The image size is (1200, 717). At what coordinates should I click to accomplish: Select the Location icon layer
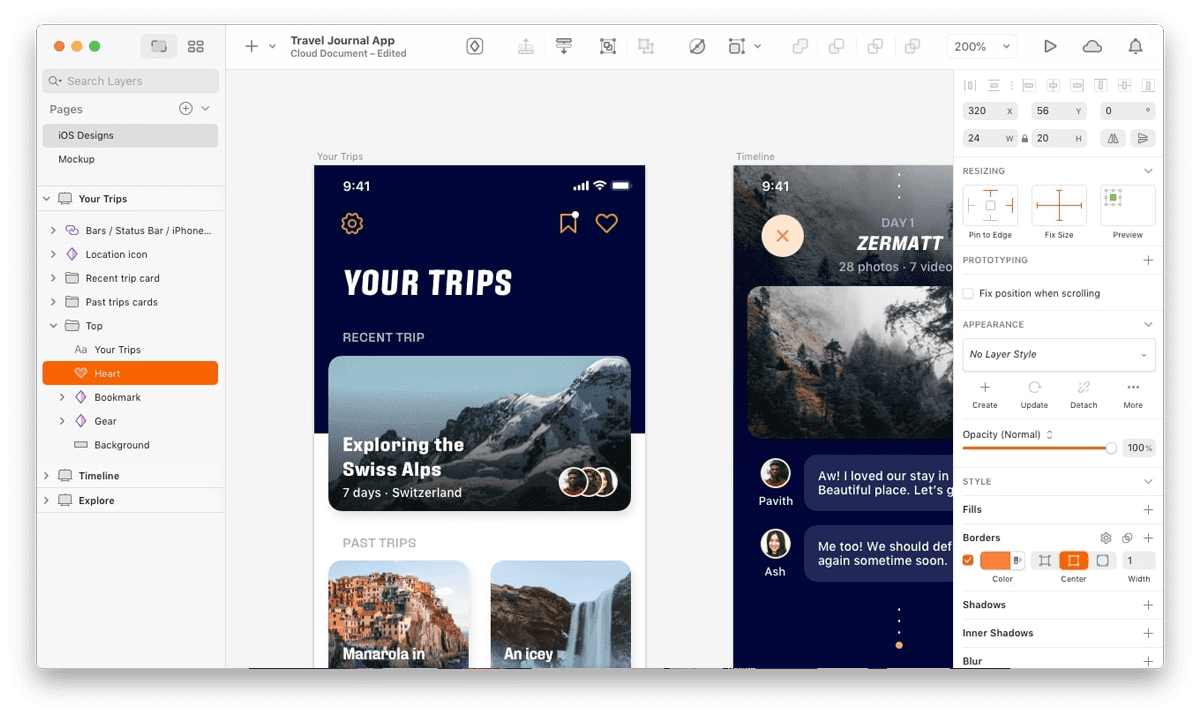point(130,254)
